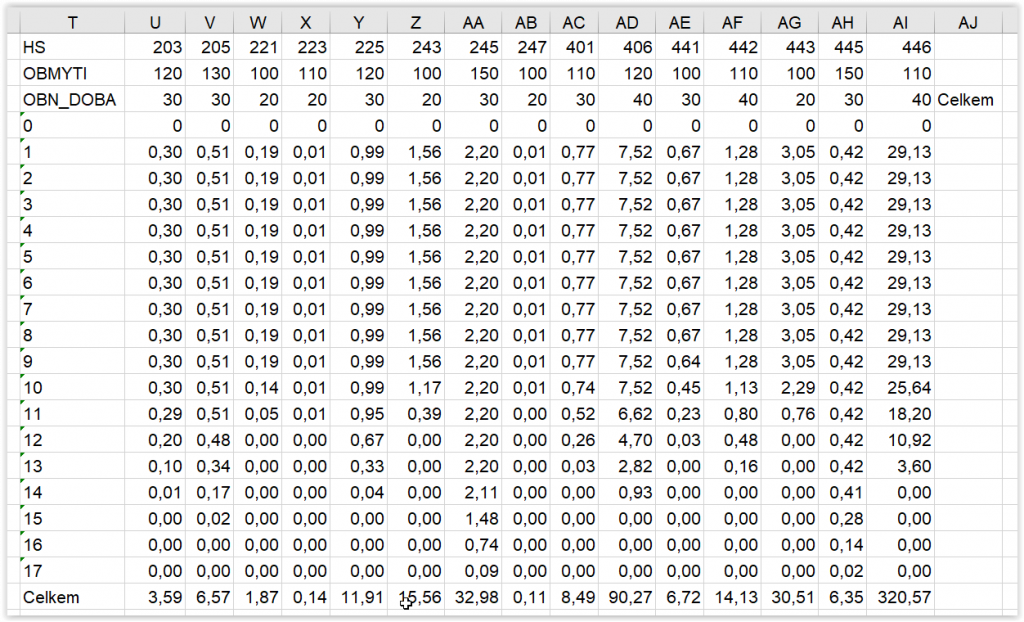Select the bottom Celkem row label

tap(72, 597)
